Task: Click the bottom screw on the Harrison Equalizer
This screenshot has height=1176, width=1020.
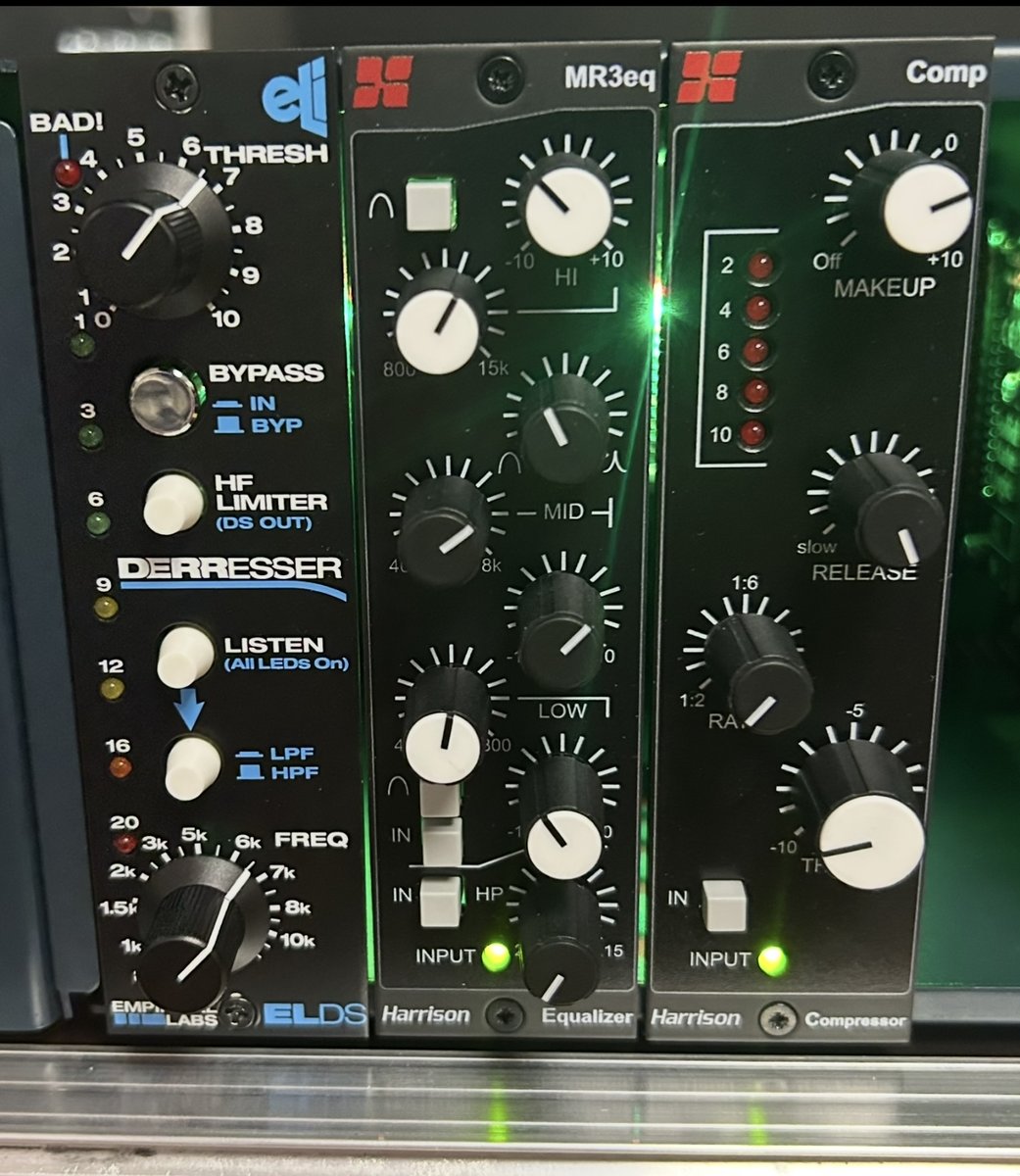Action: 507,1013
